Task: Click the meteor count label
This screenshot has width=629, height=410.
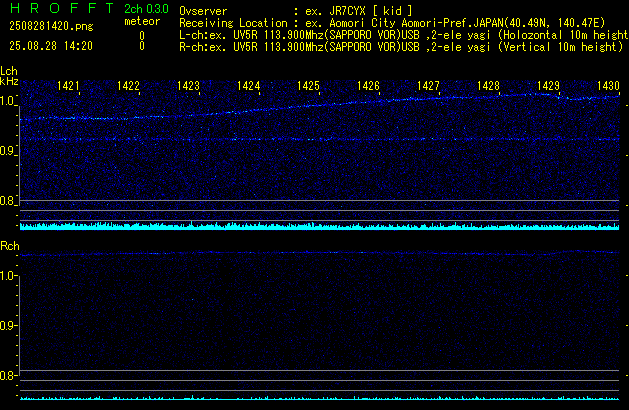Action: (142, 21)
